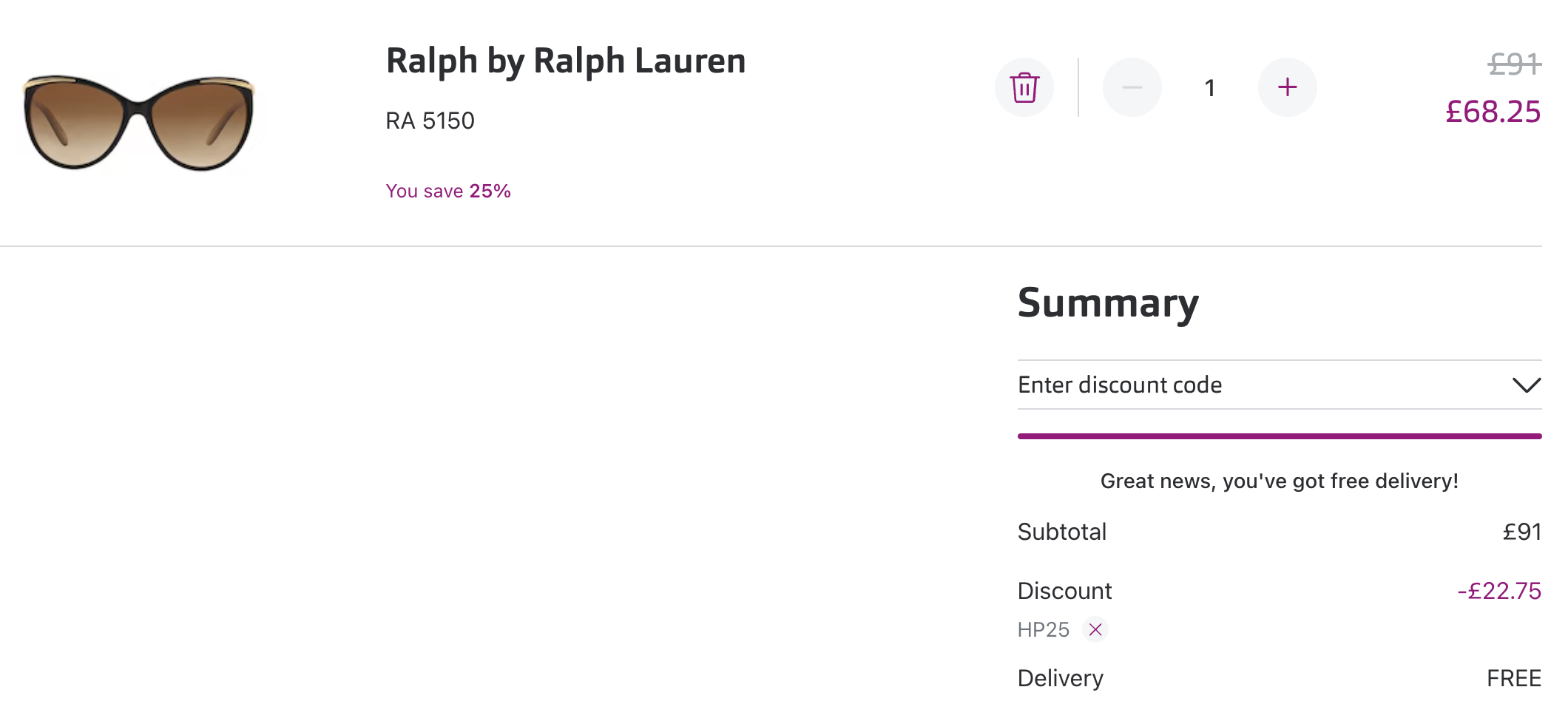Click the -£22.75 discount amount
The height and width of the screenshot is (704, 1568).
pos(1499,591)
